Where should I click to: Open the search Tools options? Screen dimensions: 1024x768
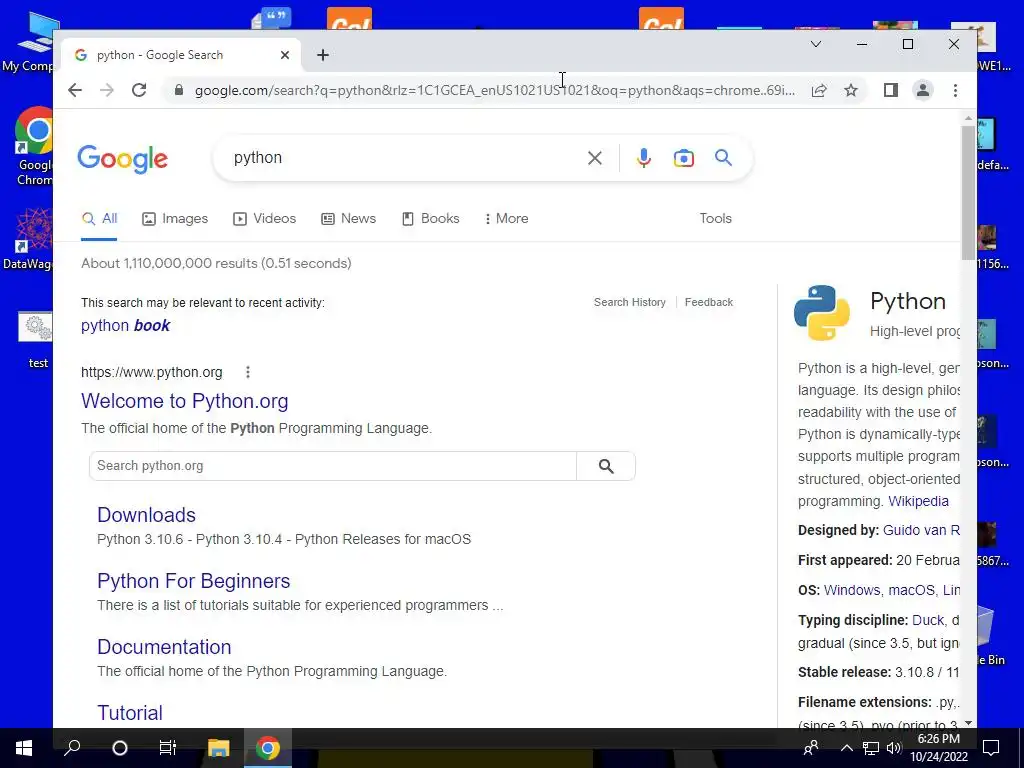click(x=715, y=219)
